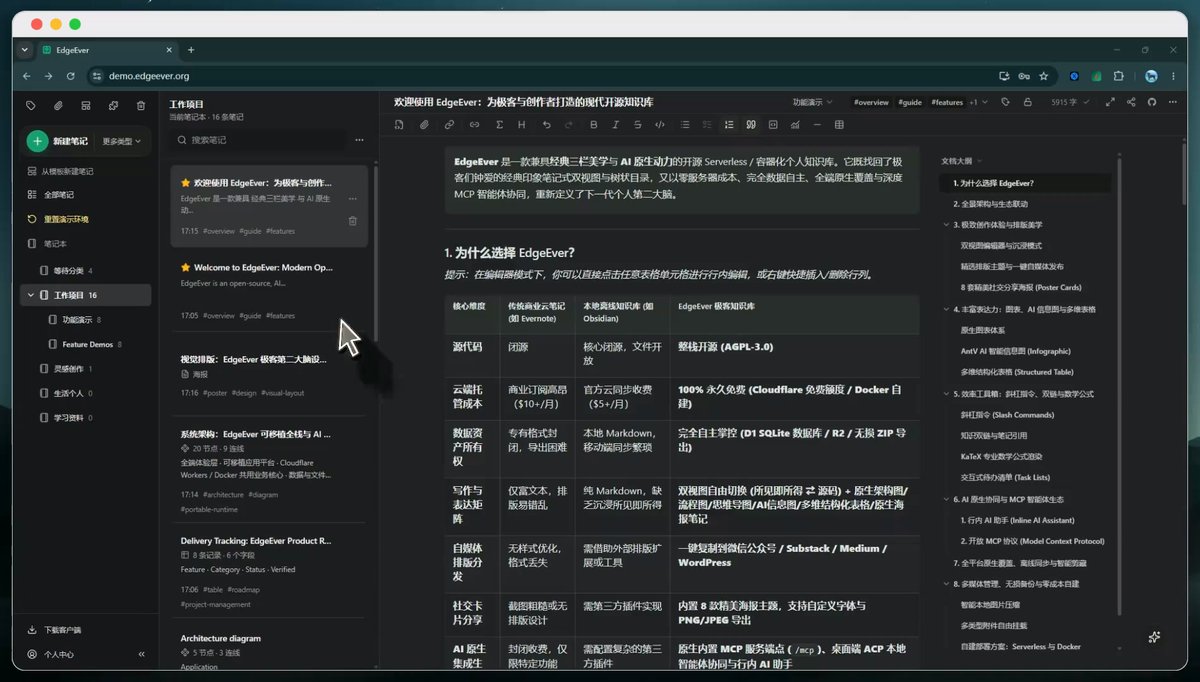Click the insert link toolbar icon
This screenshot has height=682, width=1200.
[449, 125]
